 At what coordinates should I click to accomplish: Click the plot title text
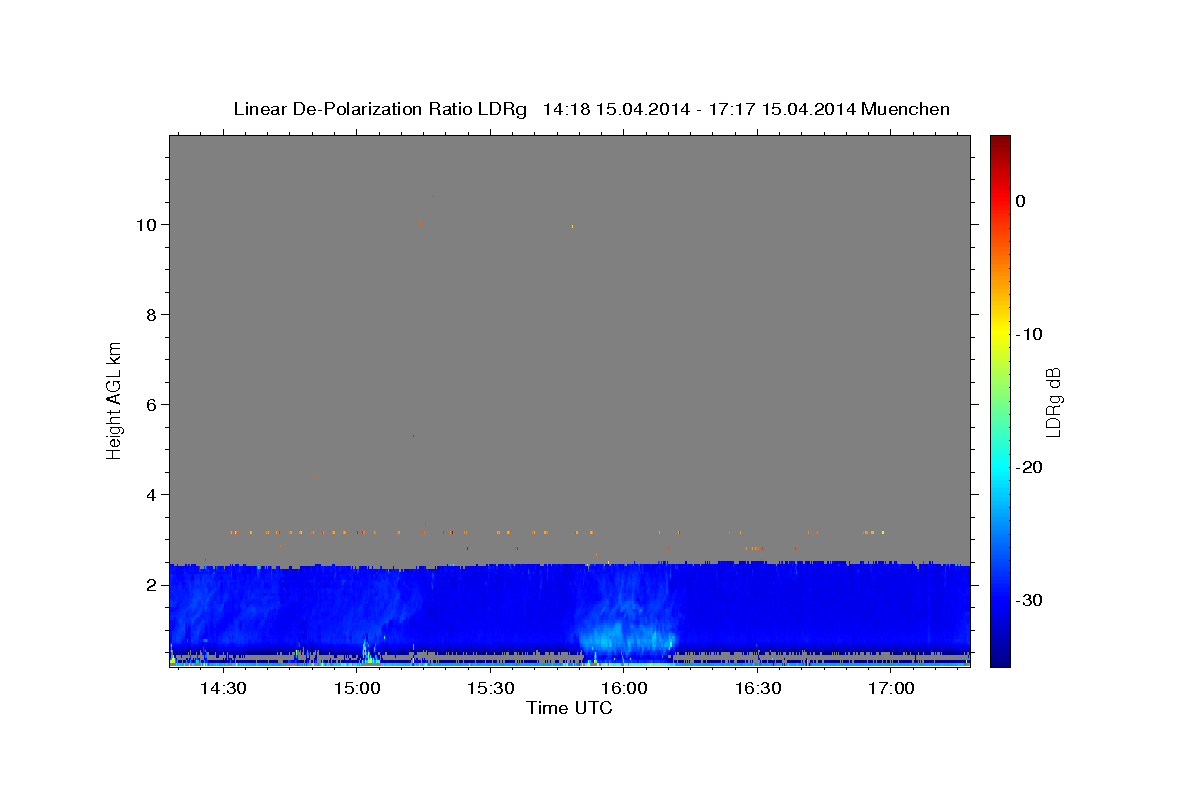pyautogui.click(x=591, y=109)
